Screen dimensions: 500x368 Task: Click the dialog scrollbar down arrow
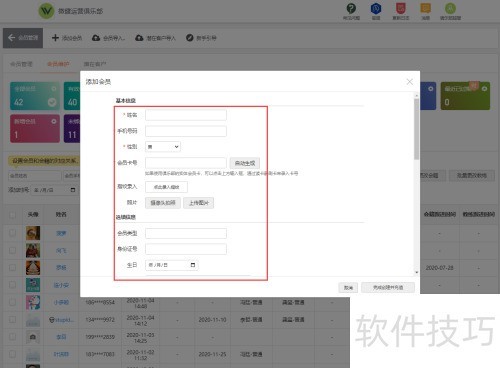(x=416, y=272)
